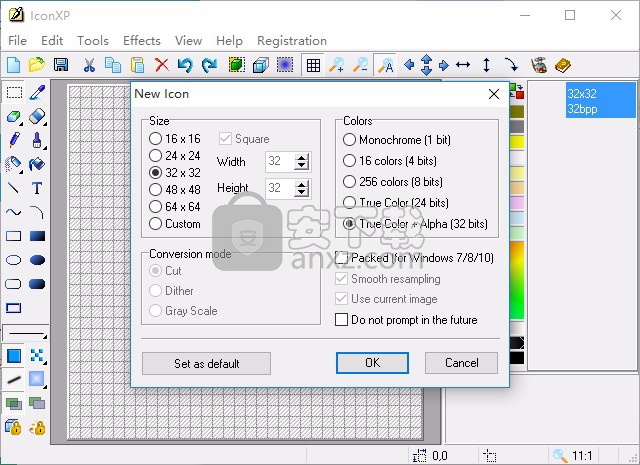
Task: Toggle the grid display icon
Action: point(313,65)
